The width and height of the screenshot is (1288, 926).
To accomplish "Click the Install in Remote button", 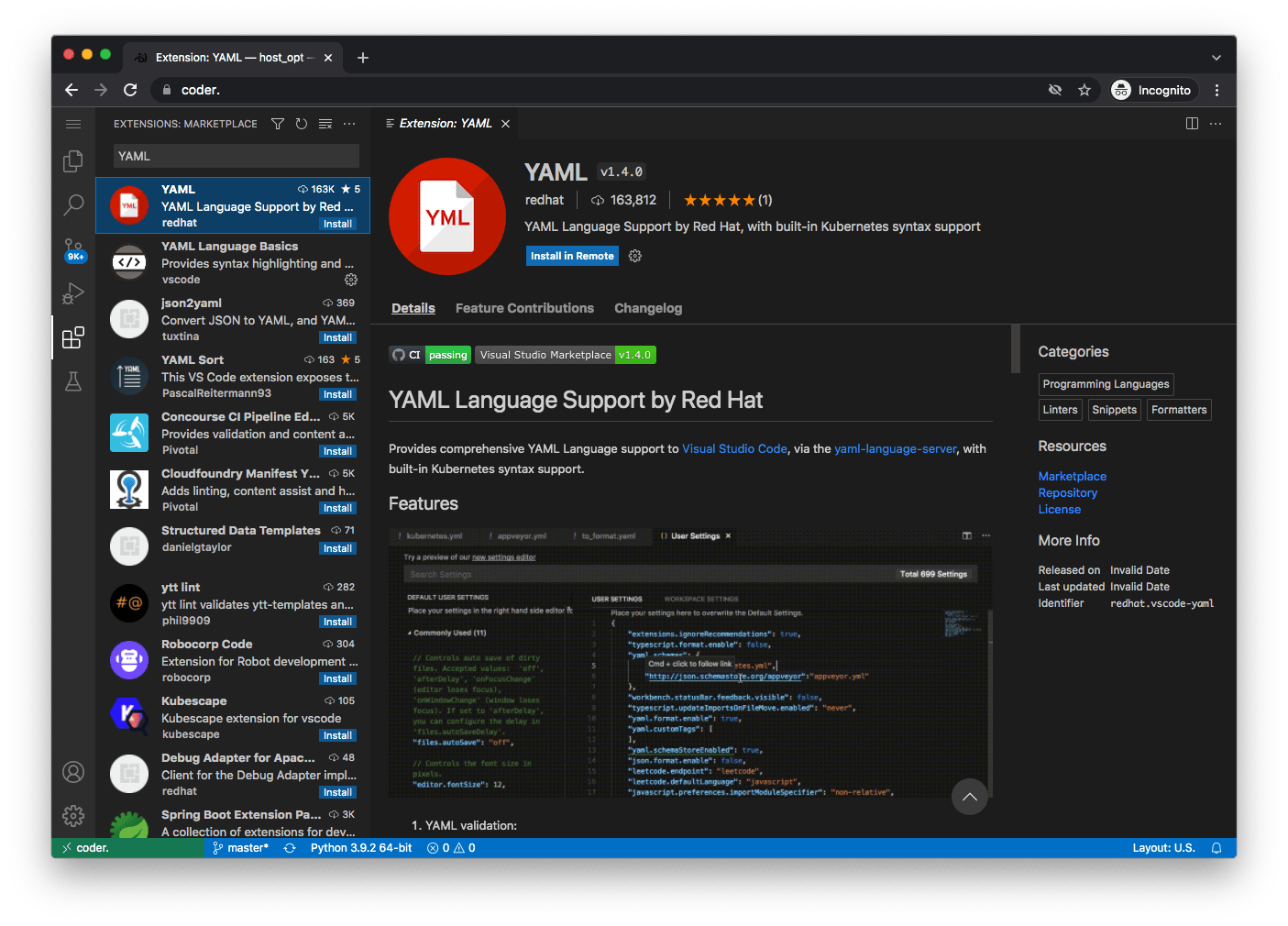I will (572, 256).
